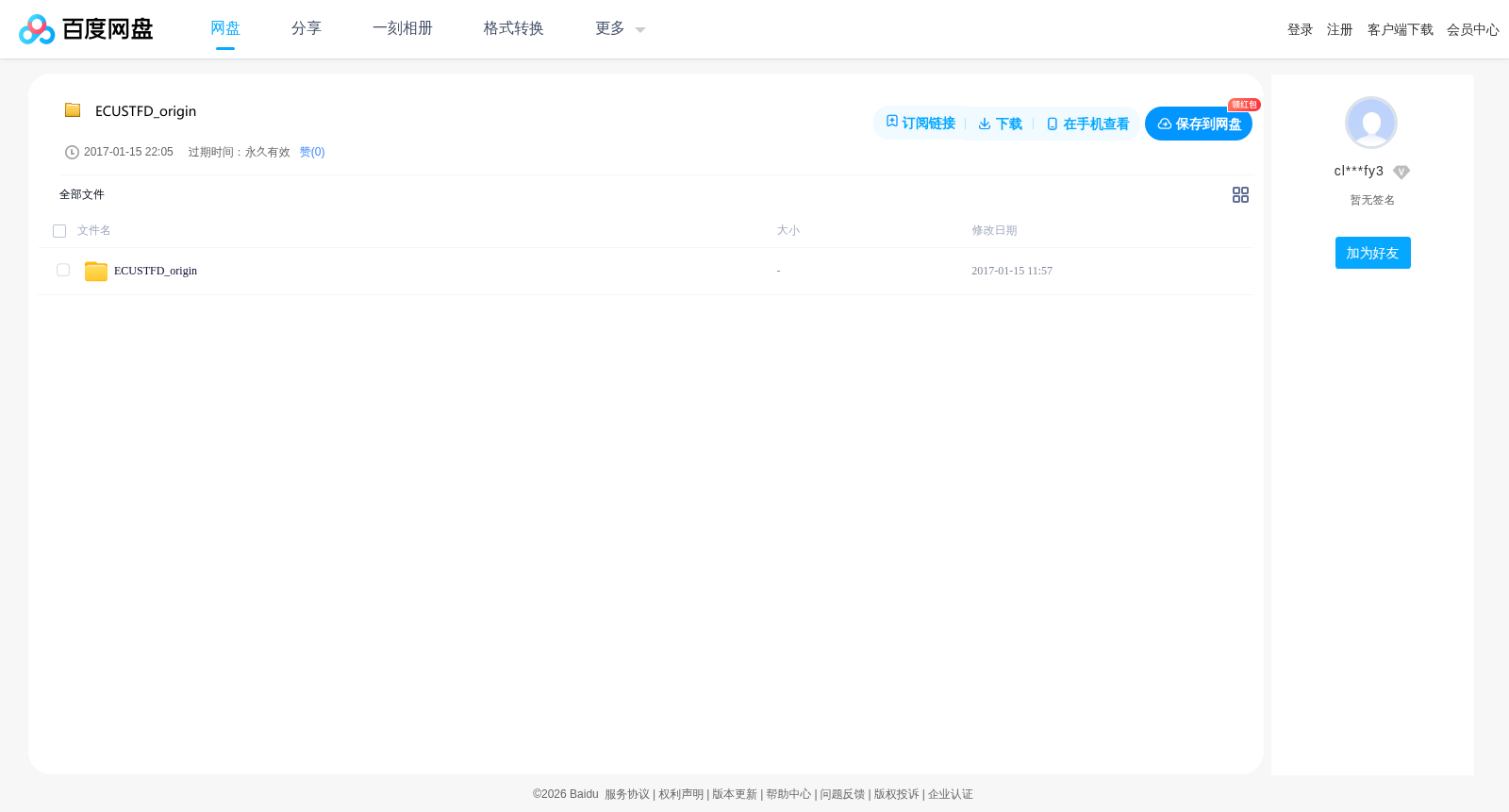Open ECUSTFD_origin folder name in file list
This screenshot has height=812, width=1509.
click(x=156, y=271)
